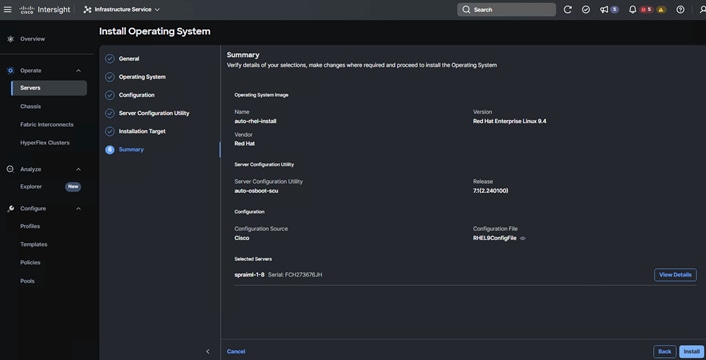Open the requests checkmark icon

point(586,9)
